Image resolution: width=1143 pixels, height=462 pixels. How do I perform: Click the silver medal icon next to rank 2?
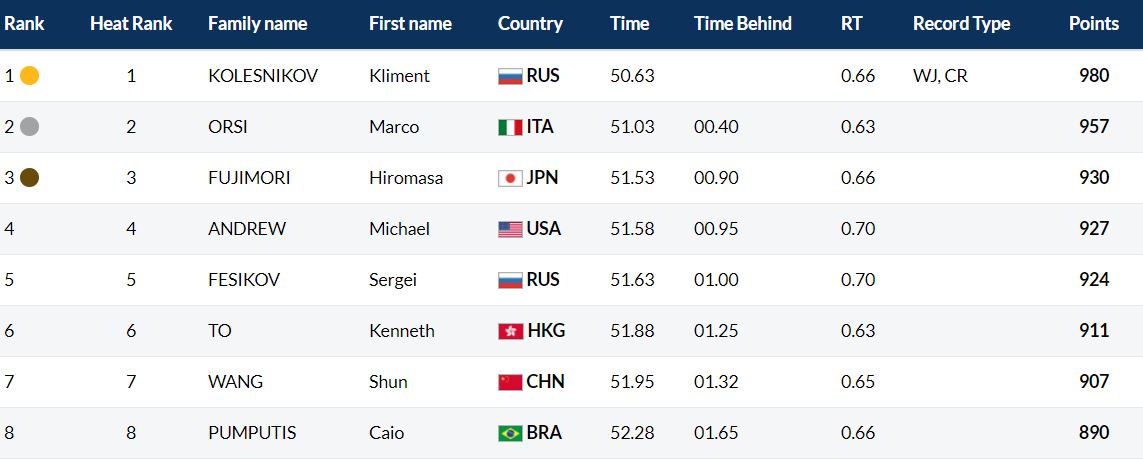30,127
